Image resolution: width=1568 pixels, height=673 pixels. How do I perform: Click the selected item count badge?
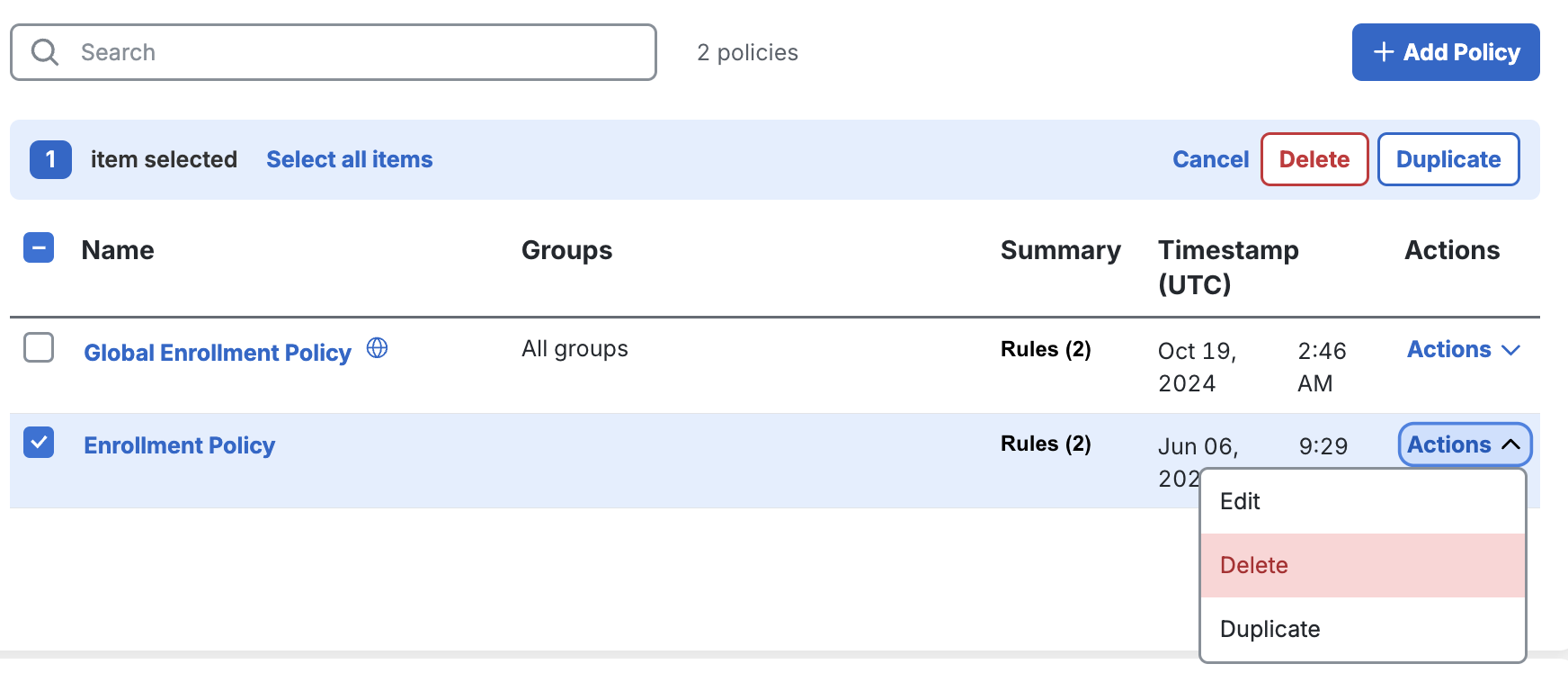pyautogui.click(x=50, y=159)
